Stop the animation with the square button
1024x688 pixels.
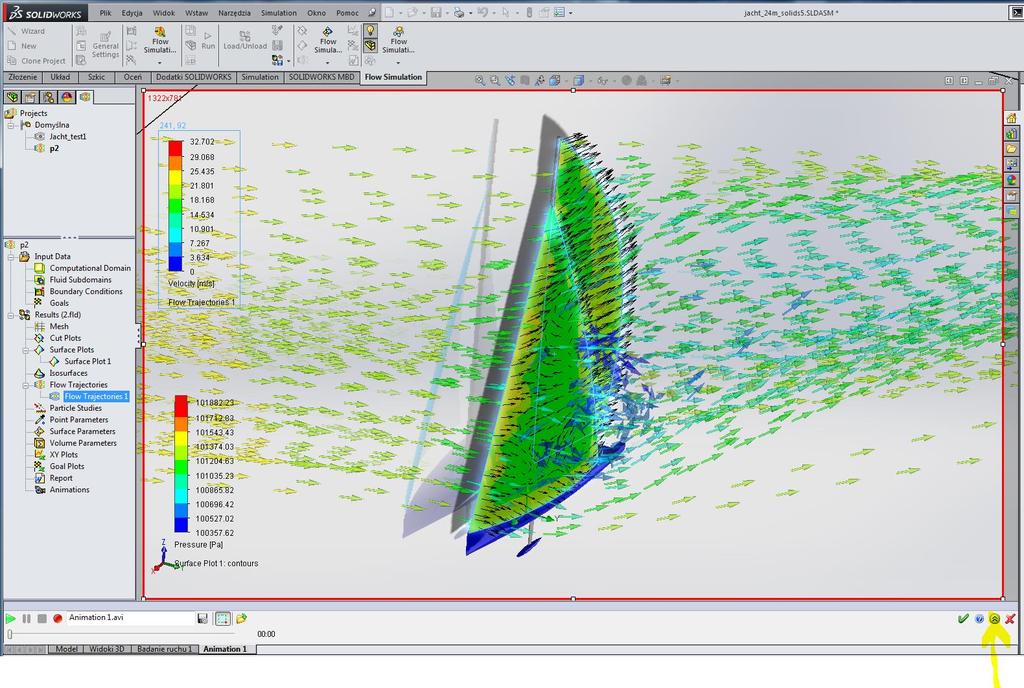tap(42, 618)
